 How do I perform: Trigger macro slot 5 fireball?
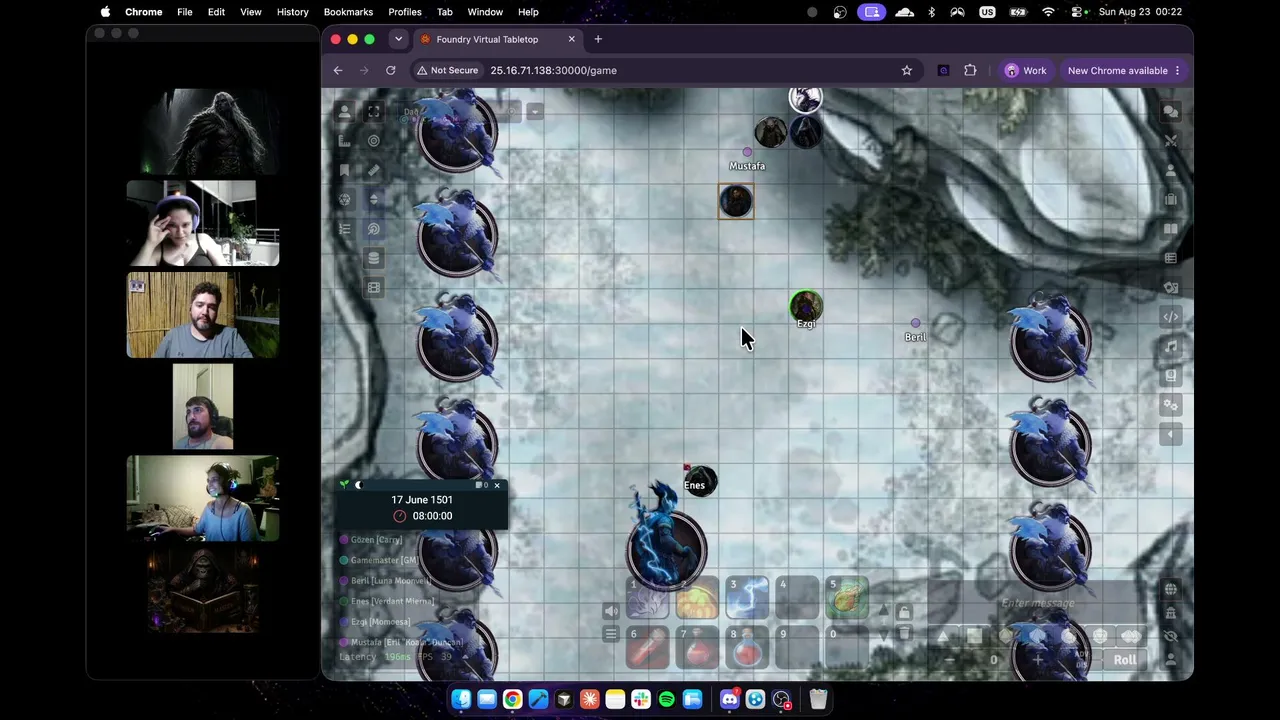point(847,598)
